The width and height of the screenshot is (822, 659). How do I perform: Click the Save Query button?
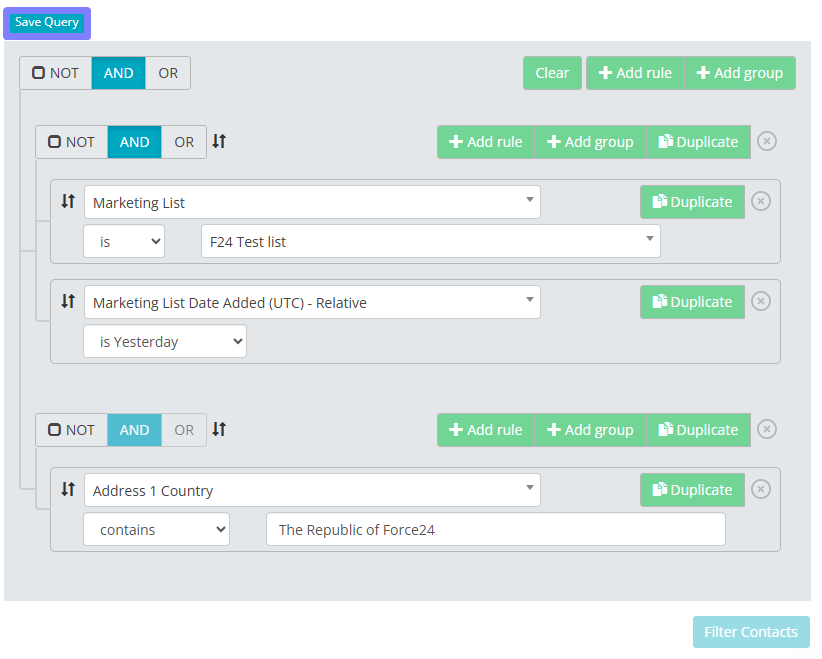[x=47, y=23]
